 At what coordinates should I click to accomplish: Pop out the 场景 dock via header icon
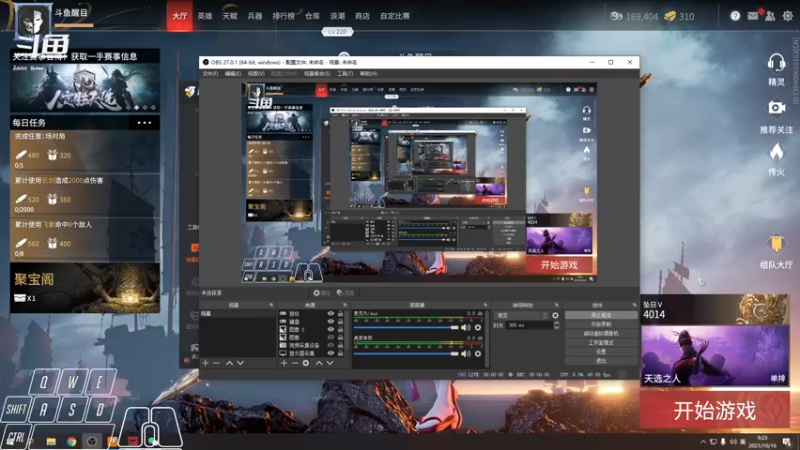271,305
